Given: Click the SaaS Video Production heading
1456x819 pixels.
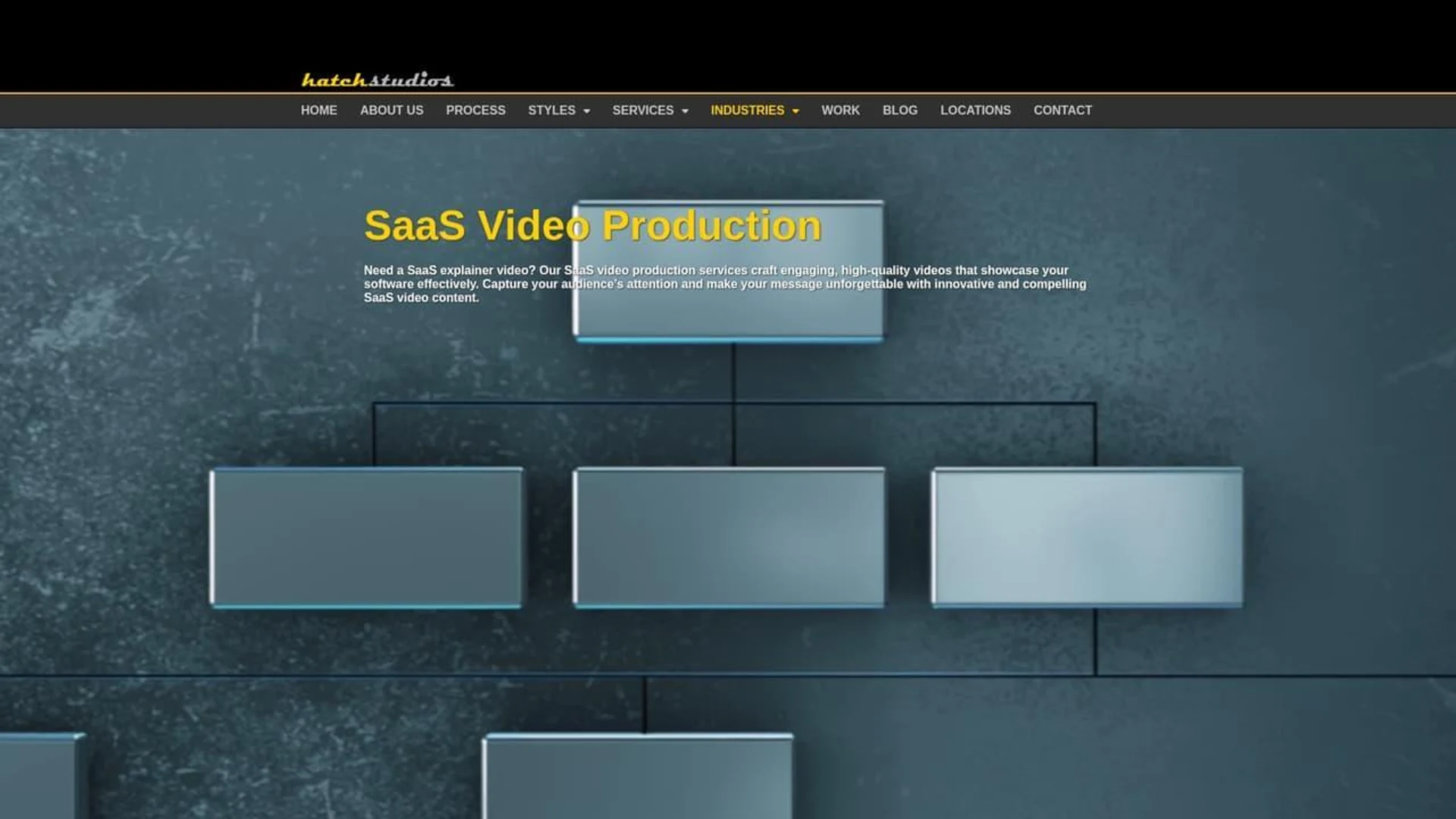Looking at the screenshot, I should pos(592,225).
